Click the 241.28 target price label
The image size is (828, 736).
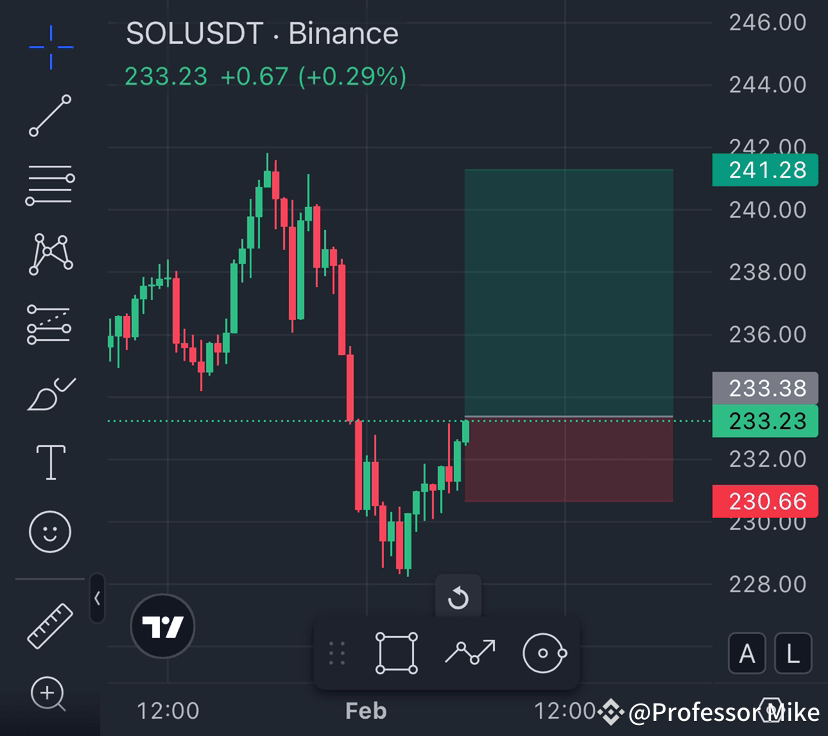click(764, 171)
